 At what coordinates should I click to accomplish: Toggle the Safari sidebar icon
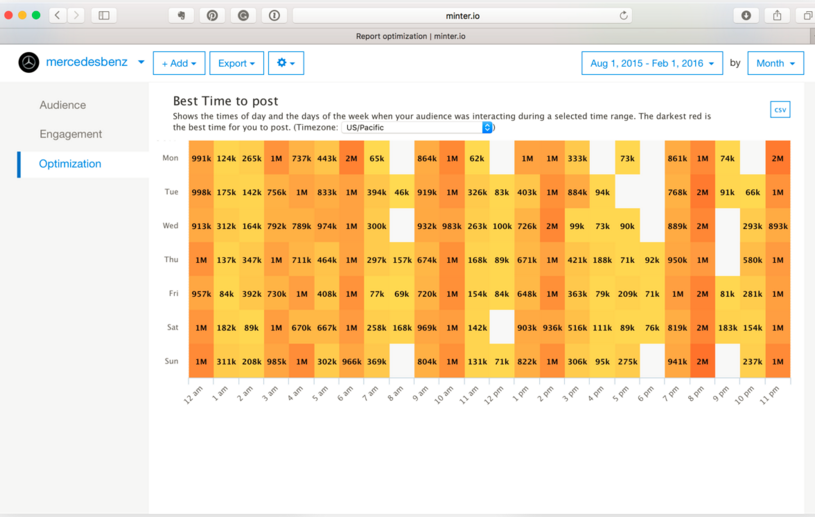pos(104,15)
